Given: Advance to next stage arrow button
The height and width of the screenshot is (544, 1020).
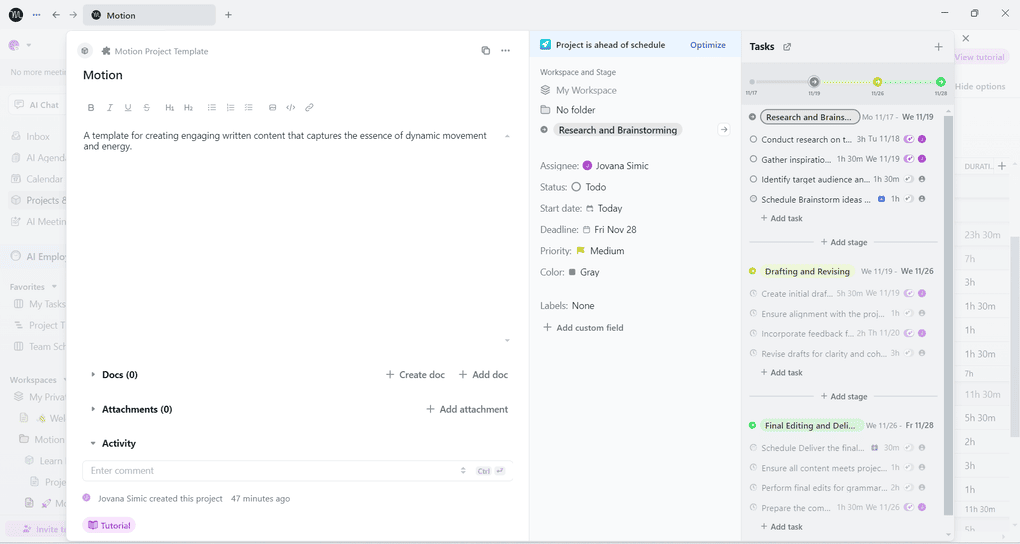Looking at the screenshot, I should tap(724, 130).
